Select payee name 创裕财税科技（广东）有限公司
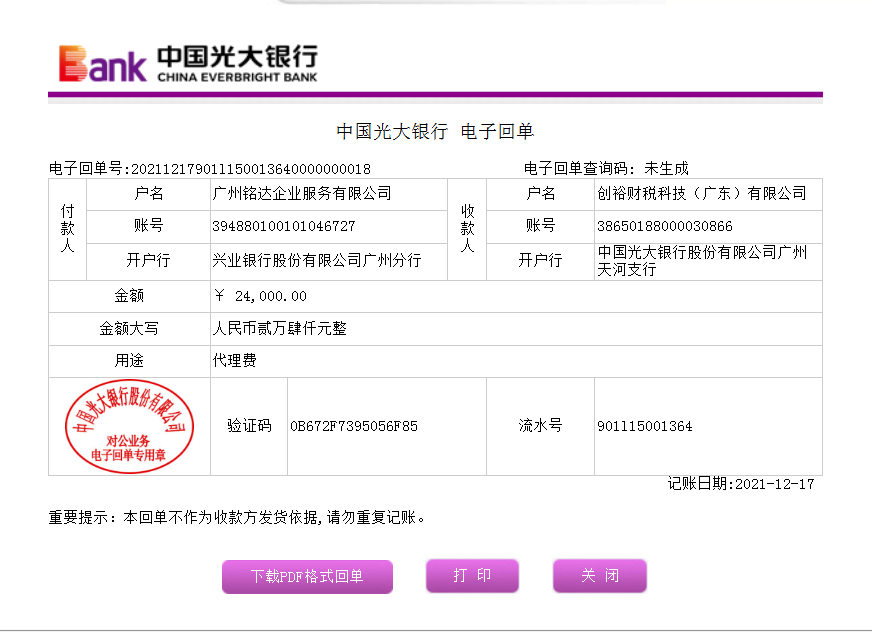The width and height of the screenshot is (872, 632). point(701,194)
